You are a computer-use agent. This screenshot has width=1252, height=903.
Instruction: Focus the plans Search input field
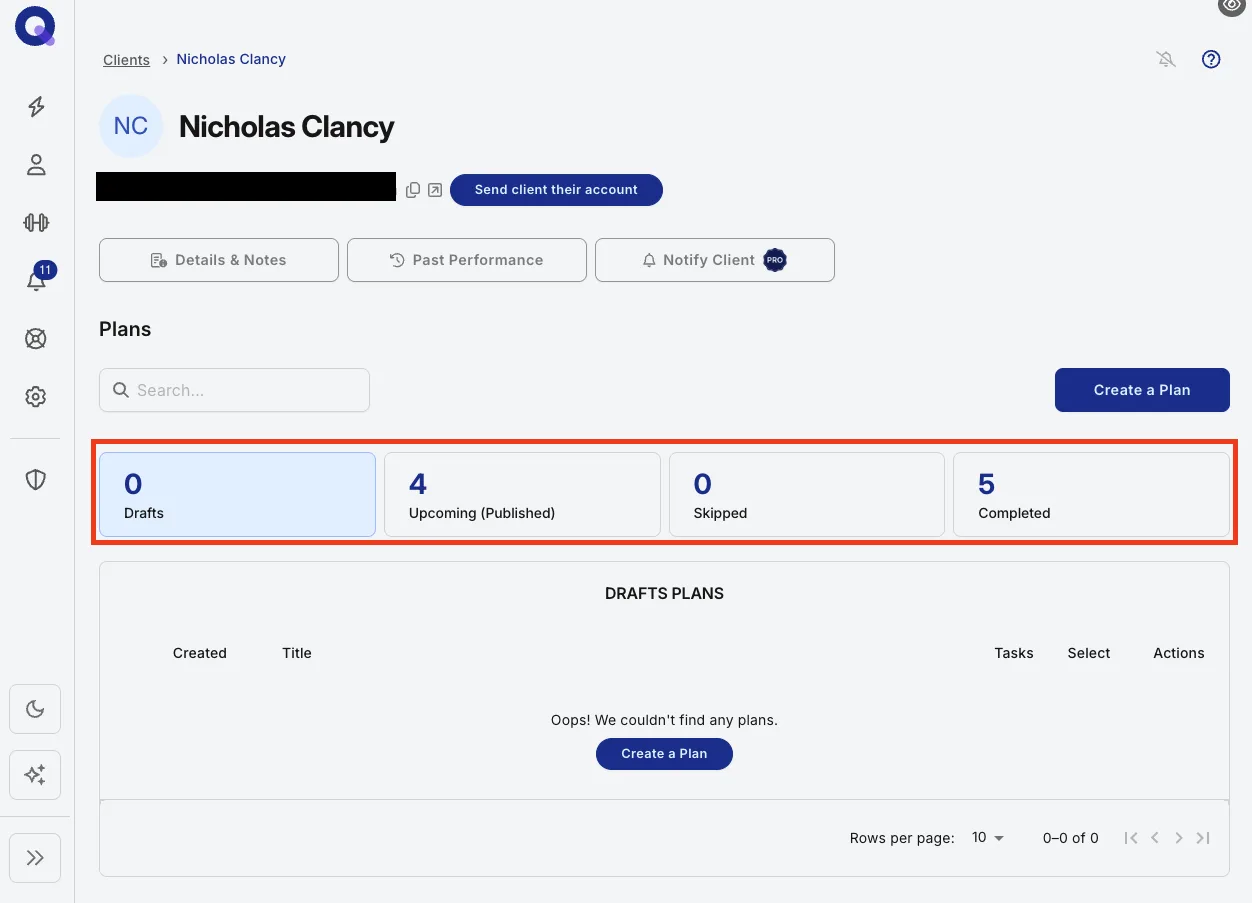click(x=234, y=390)
